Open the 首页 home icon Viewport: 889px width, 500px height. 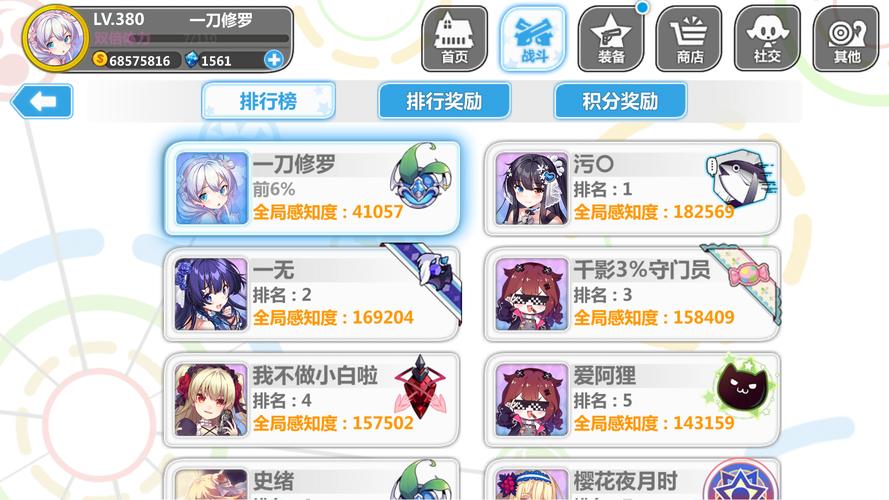pyautogui.click(x=454, y=39)
